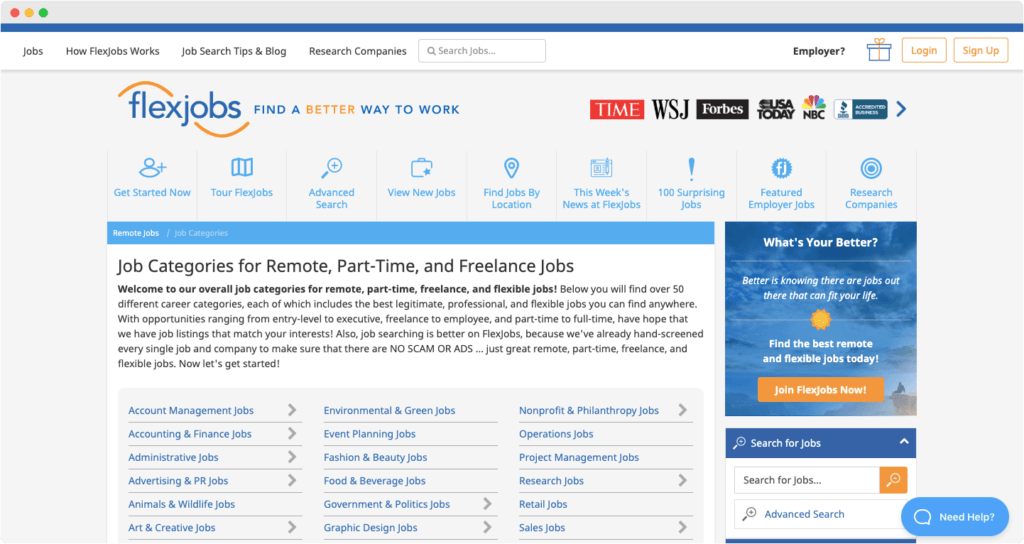Click the Find Jobs By Location pin icon

click(511, 168)
